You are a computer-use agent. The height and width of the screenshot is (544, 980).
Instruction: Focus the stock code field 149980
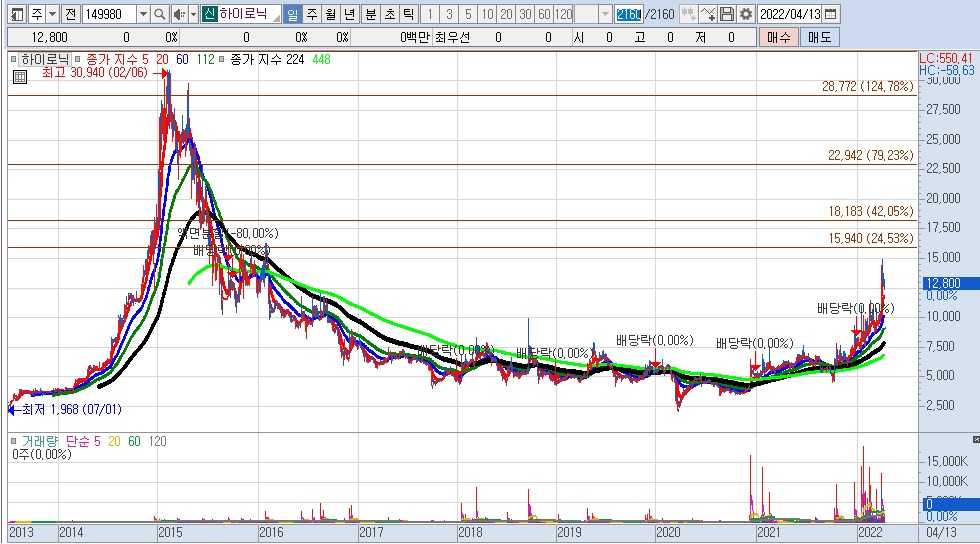click(109, 14)
